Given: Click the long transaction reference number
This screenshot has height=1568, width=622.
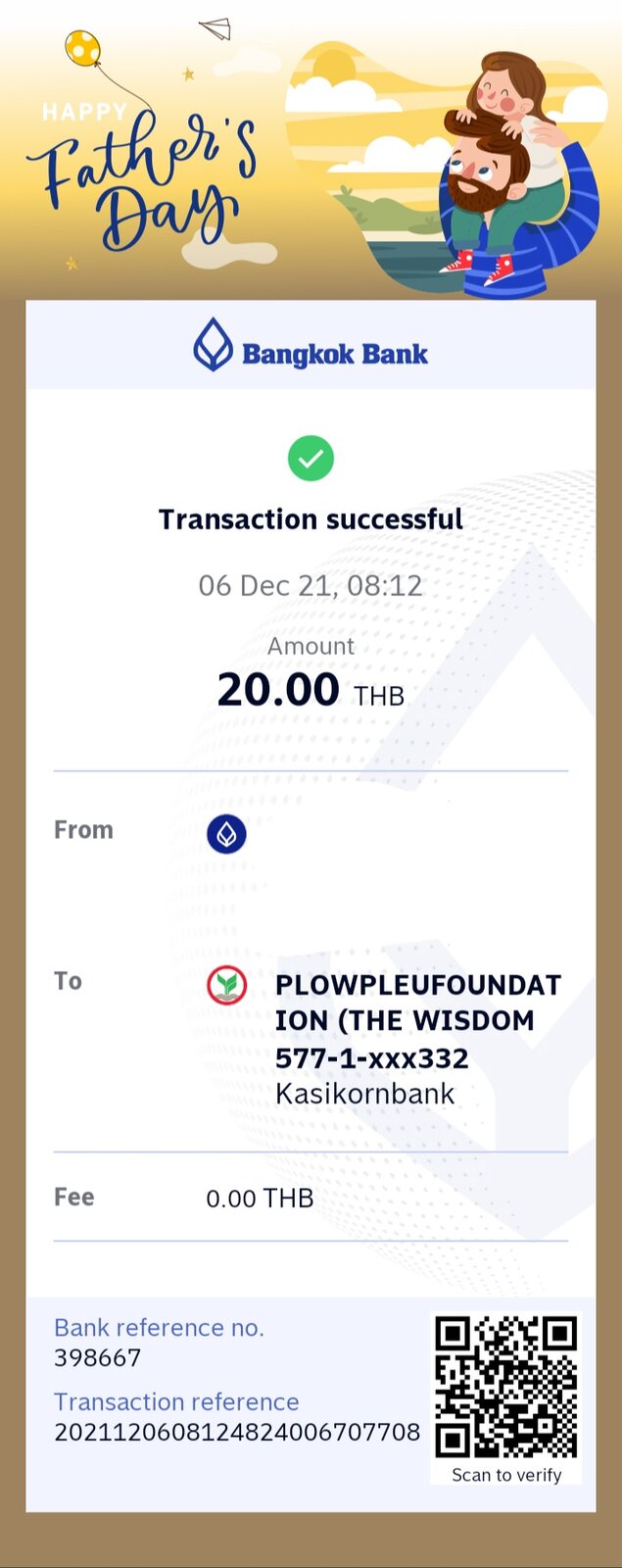Looking at the screenshot, I should click(237, 1433).
